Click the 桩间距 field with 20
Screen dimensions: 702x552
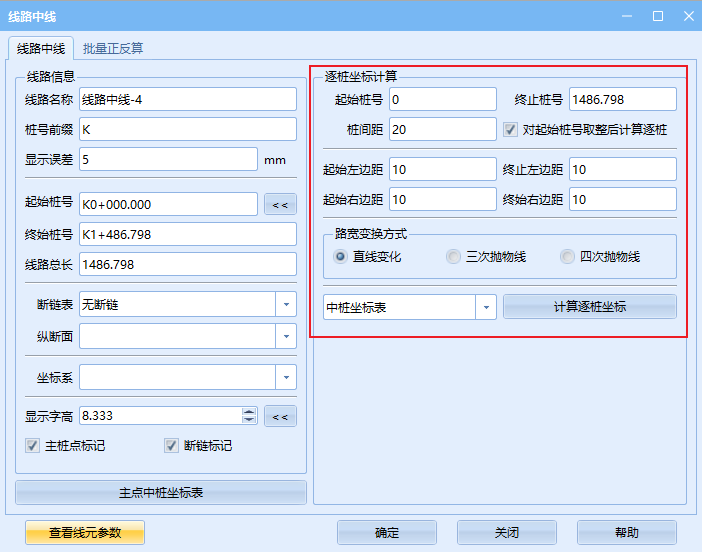click(443, 129)
